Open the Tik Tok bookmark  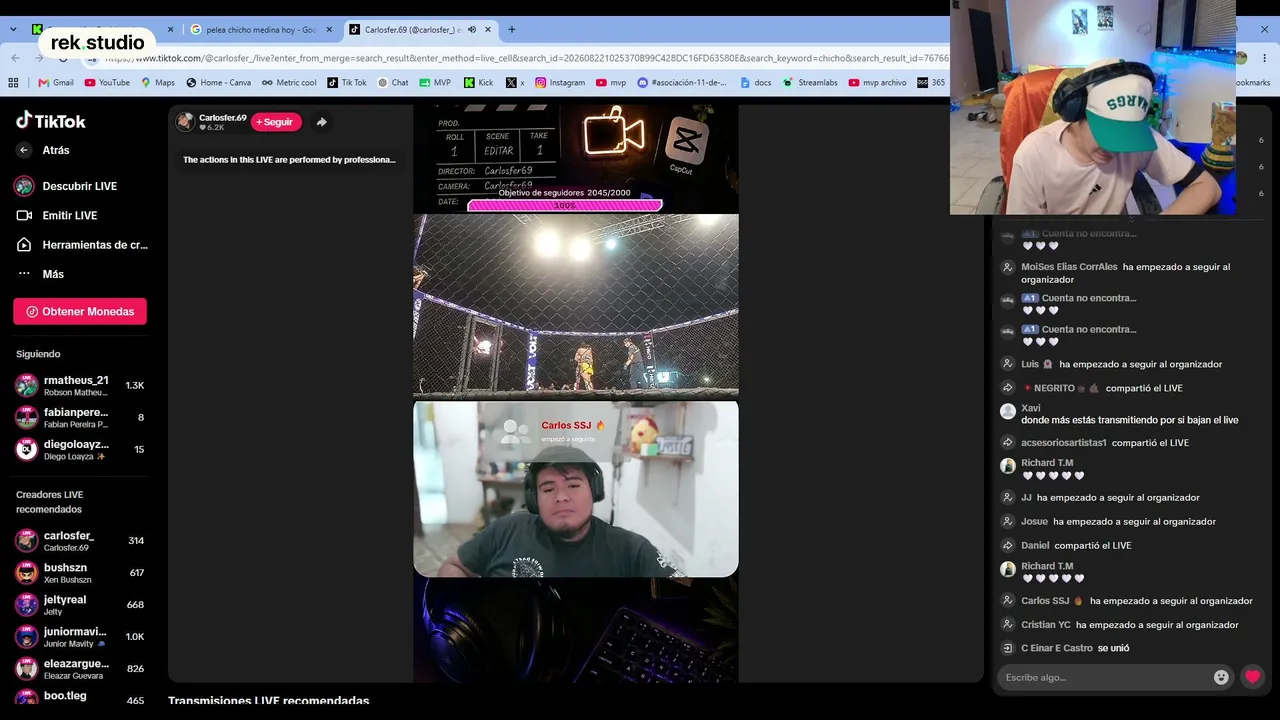347,83
